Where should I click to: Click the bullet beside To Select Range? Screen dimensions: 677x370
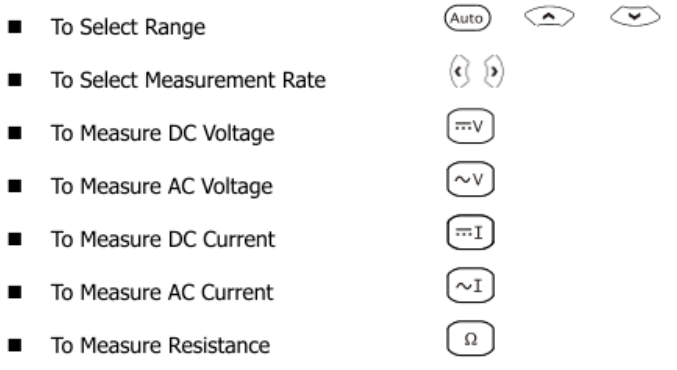click(x=15, y=27)
